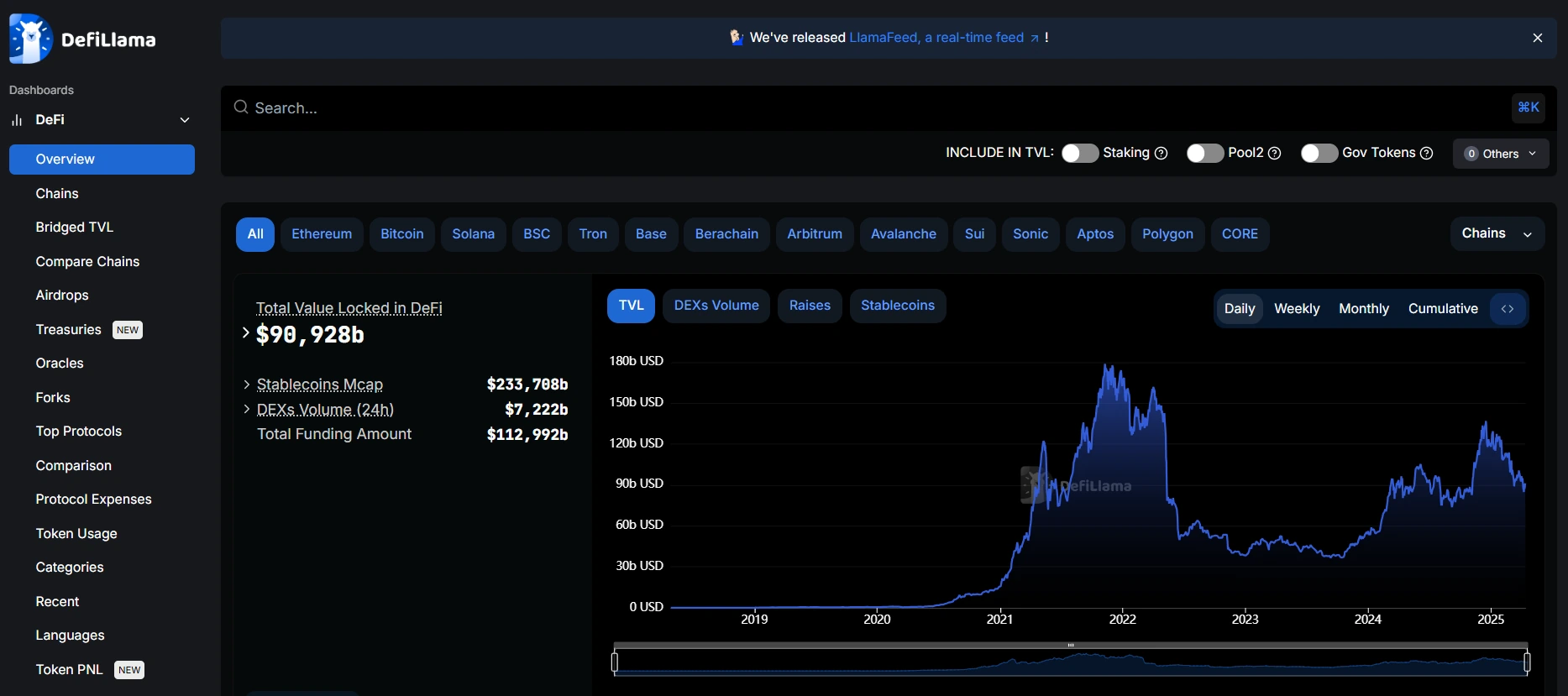Image resolution: width=1568 pixels, height=696 pixels.
Task: Switch chart to Raises
Action: (x=810, y=306)
